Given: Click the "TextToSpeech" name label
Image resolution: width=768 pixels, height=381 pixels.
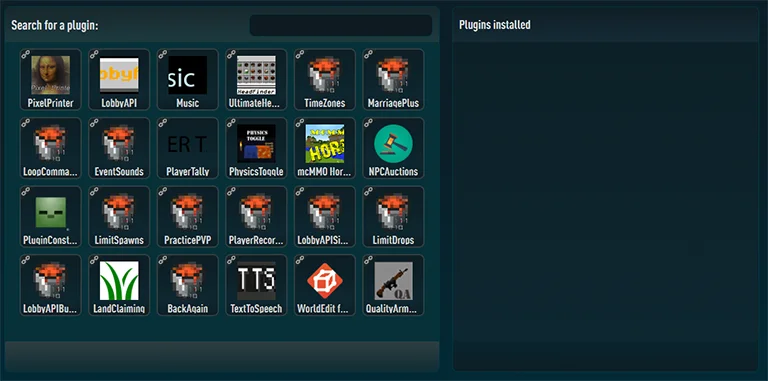Looking at the screenshot, I should click(256, 309).
